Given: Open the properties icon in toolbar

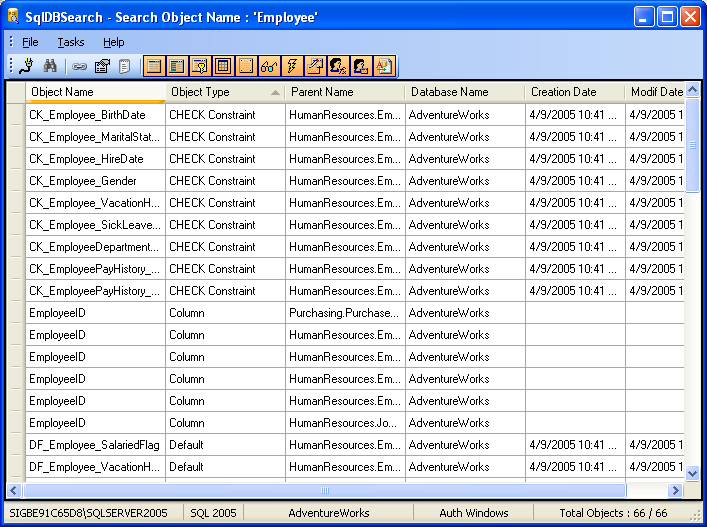Looking at the screenshot, I should coord(102,66).
